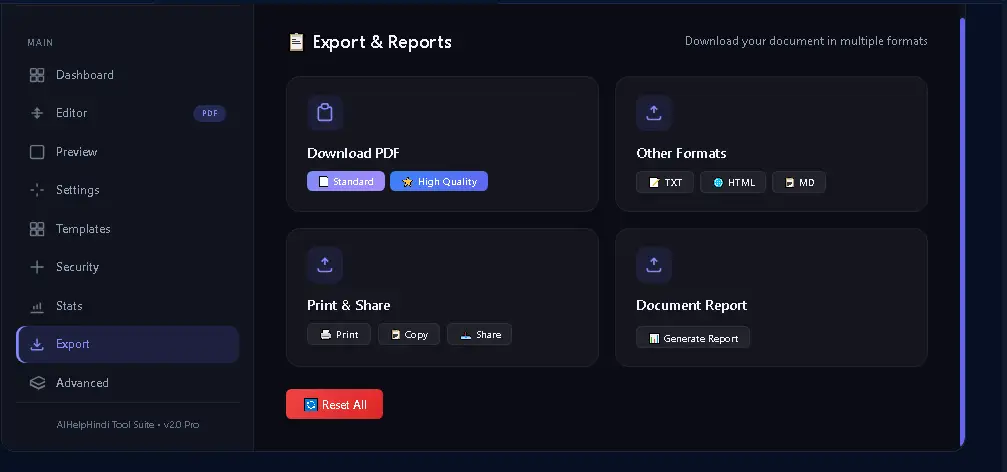
Task: Export document as TXT
Action: tap(665, 182)
